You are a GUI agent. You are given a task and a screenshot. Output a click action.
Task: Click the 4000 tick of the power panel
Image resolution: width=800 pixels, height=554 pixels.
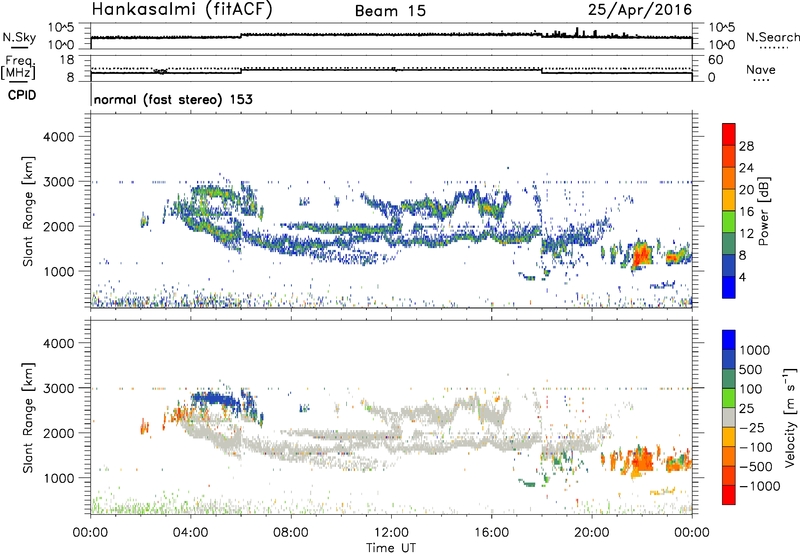point(58,137)
